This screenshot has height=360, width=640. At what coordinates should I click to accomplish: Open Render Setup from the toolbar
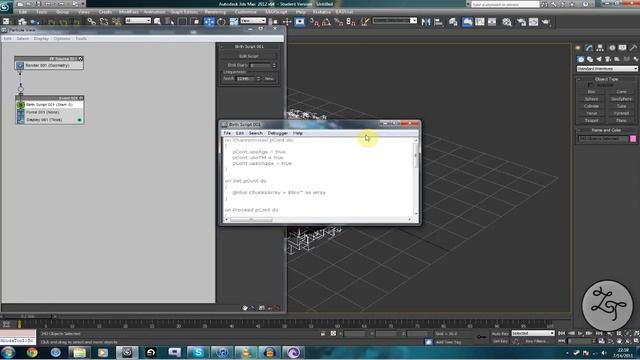521,22
